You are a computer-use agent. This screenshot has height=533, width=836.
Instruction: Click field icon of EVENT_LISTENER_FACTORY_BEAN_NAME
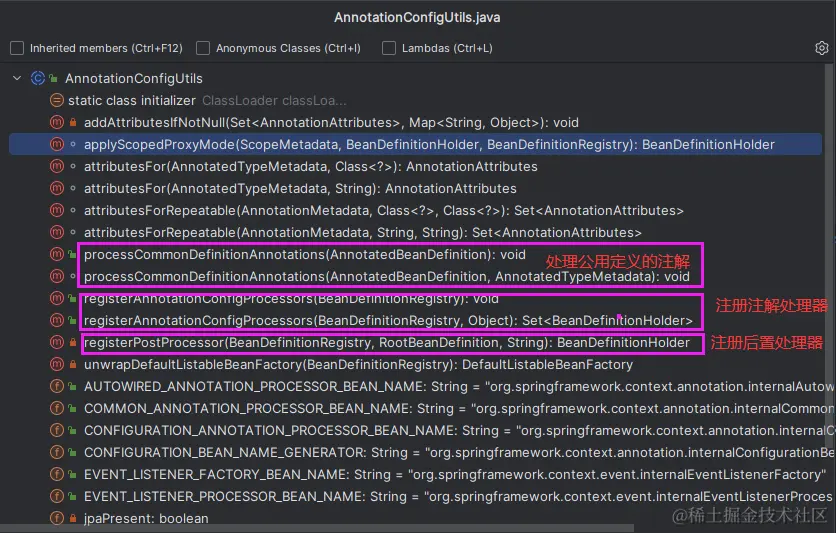pyautogui.click(x=57, y=474)
